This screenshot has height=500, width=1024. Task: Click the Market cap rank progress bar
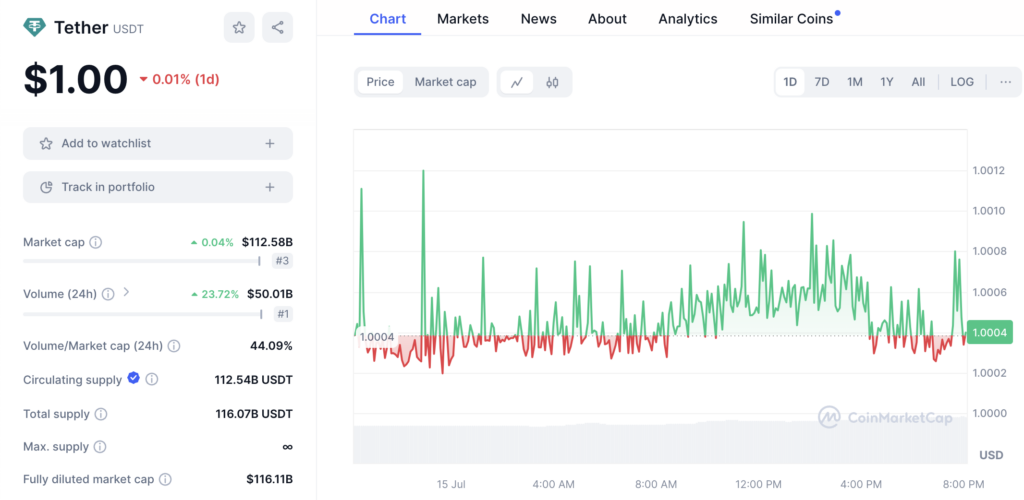[142, 261]
